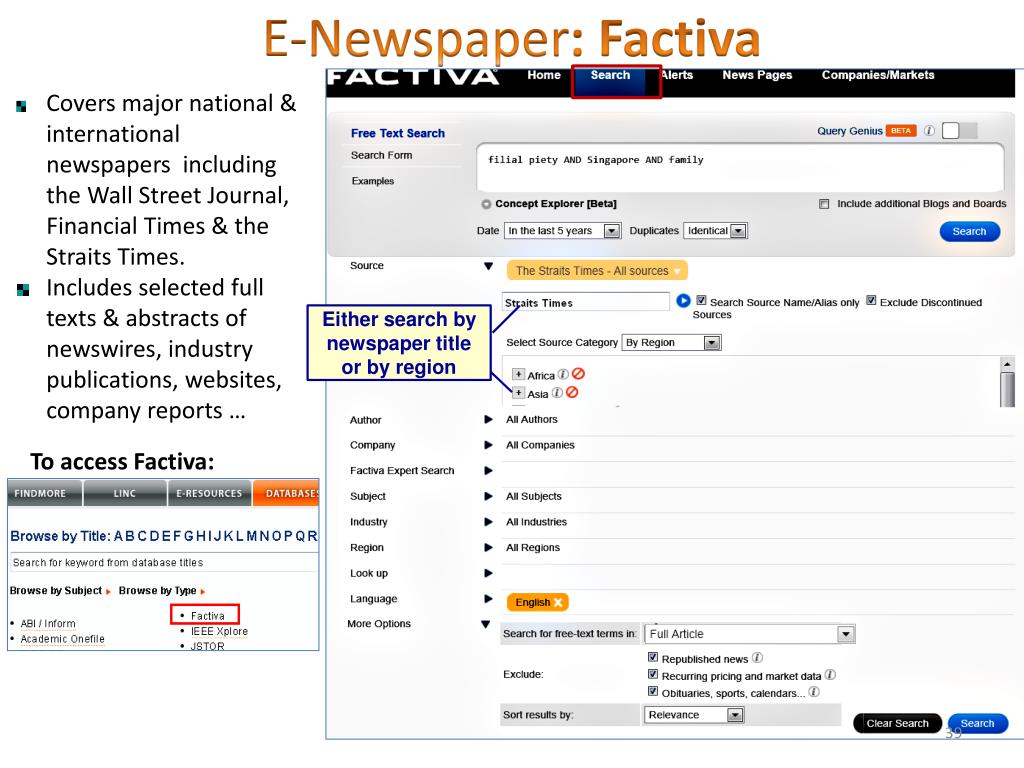Expand the Asia region node
Screen dimensions: 1024x768
click(x=519, y=392)
